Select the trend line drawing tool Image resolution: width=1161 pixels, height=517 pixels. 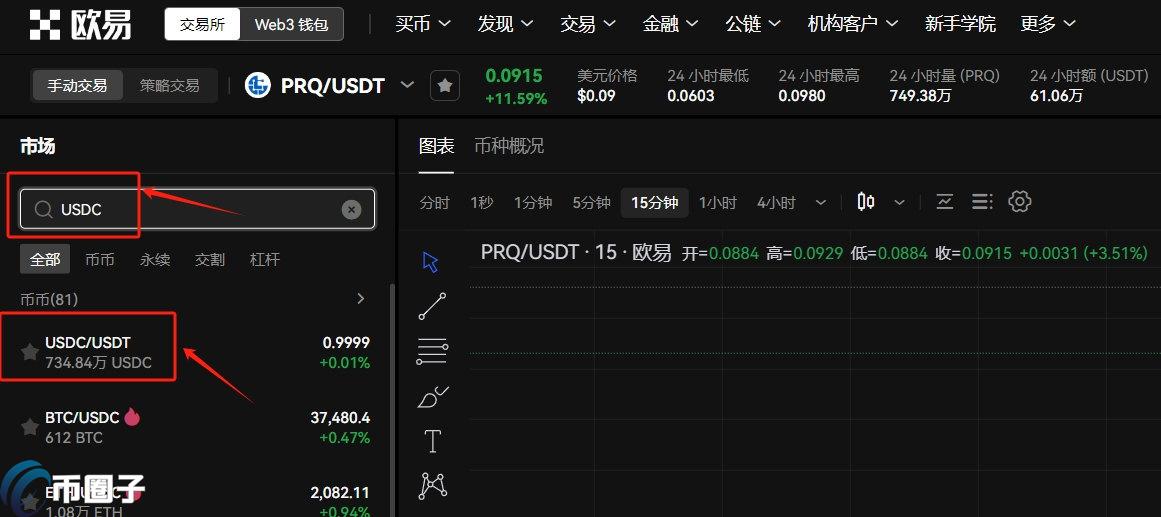tap(432, 306)
